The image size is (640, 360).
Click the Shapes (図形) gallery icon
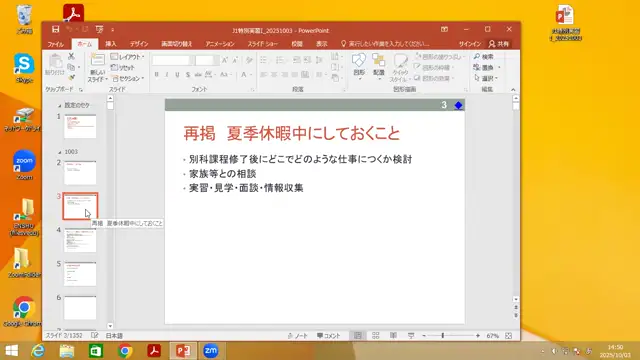359,61
